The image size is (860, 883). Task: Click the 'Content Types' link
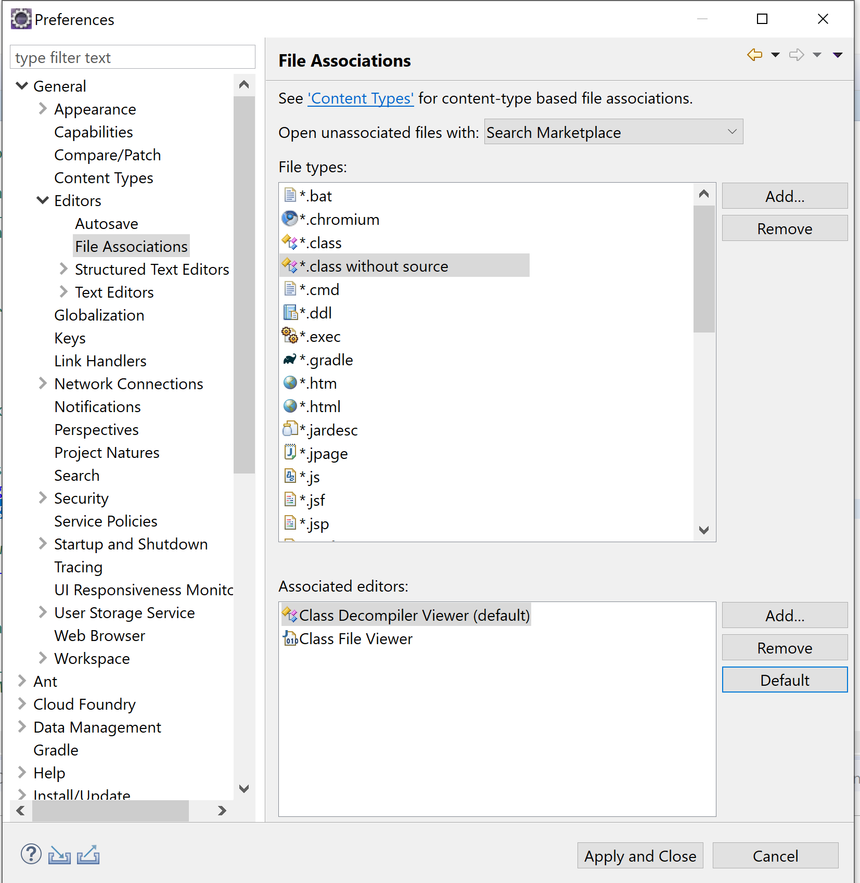pyautogui.click(x=360, y=98)
